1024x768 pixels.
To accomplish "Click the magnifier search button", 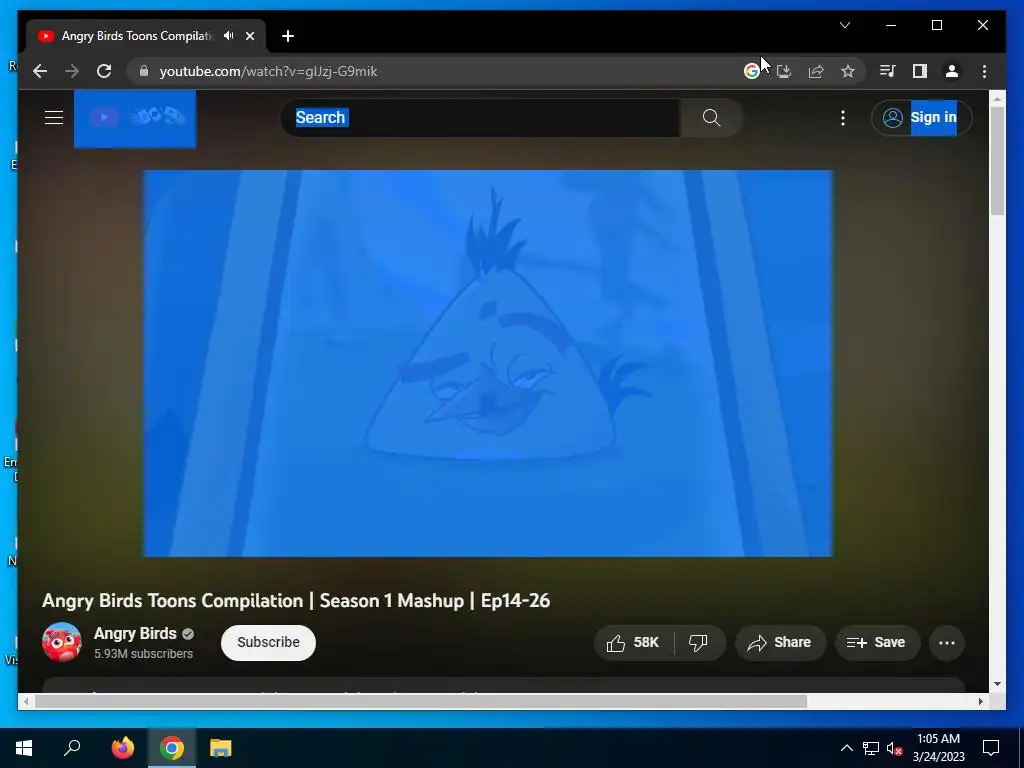I will pyautogui.click(x=711, y=118).
